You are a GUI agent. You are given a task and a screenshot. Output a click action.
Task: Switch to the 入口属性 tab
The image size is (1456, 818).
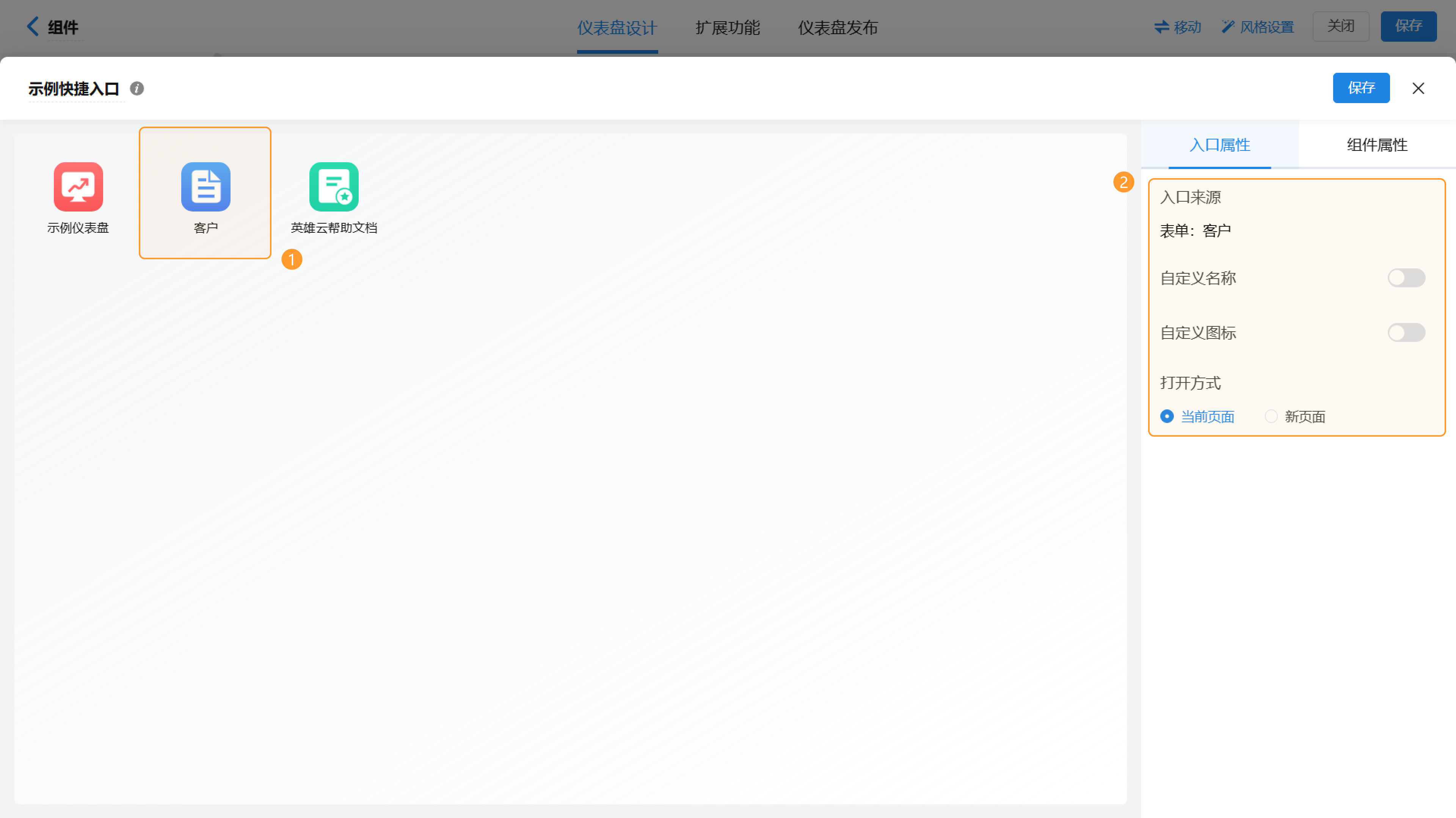(1219, 145)
